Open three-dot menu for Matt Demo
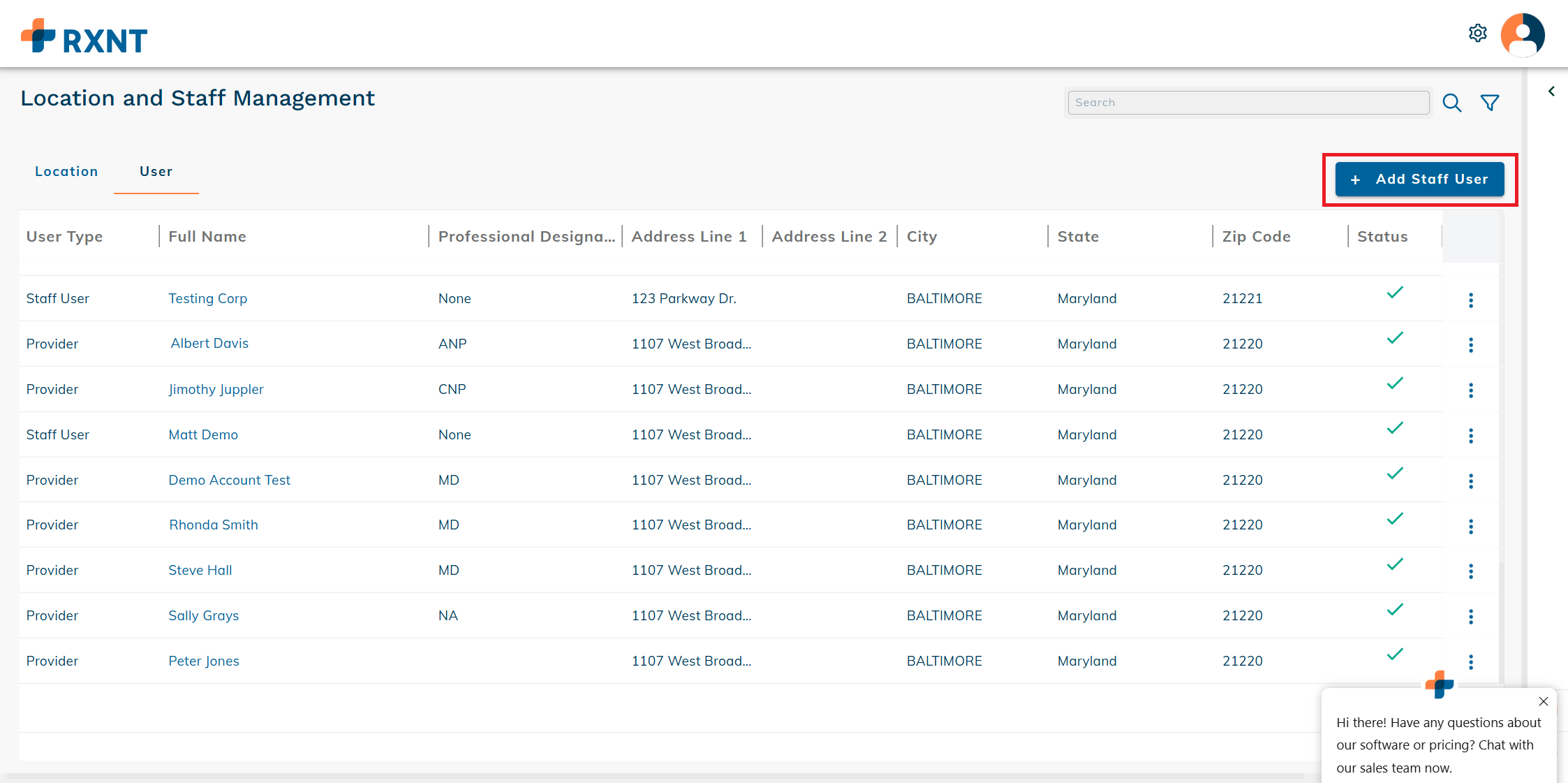1568x783 pixels. coord(1471,436)
